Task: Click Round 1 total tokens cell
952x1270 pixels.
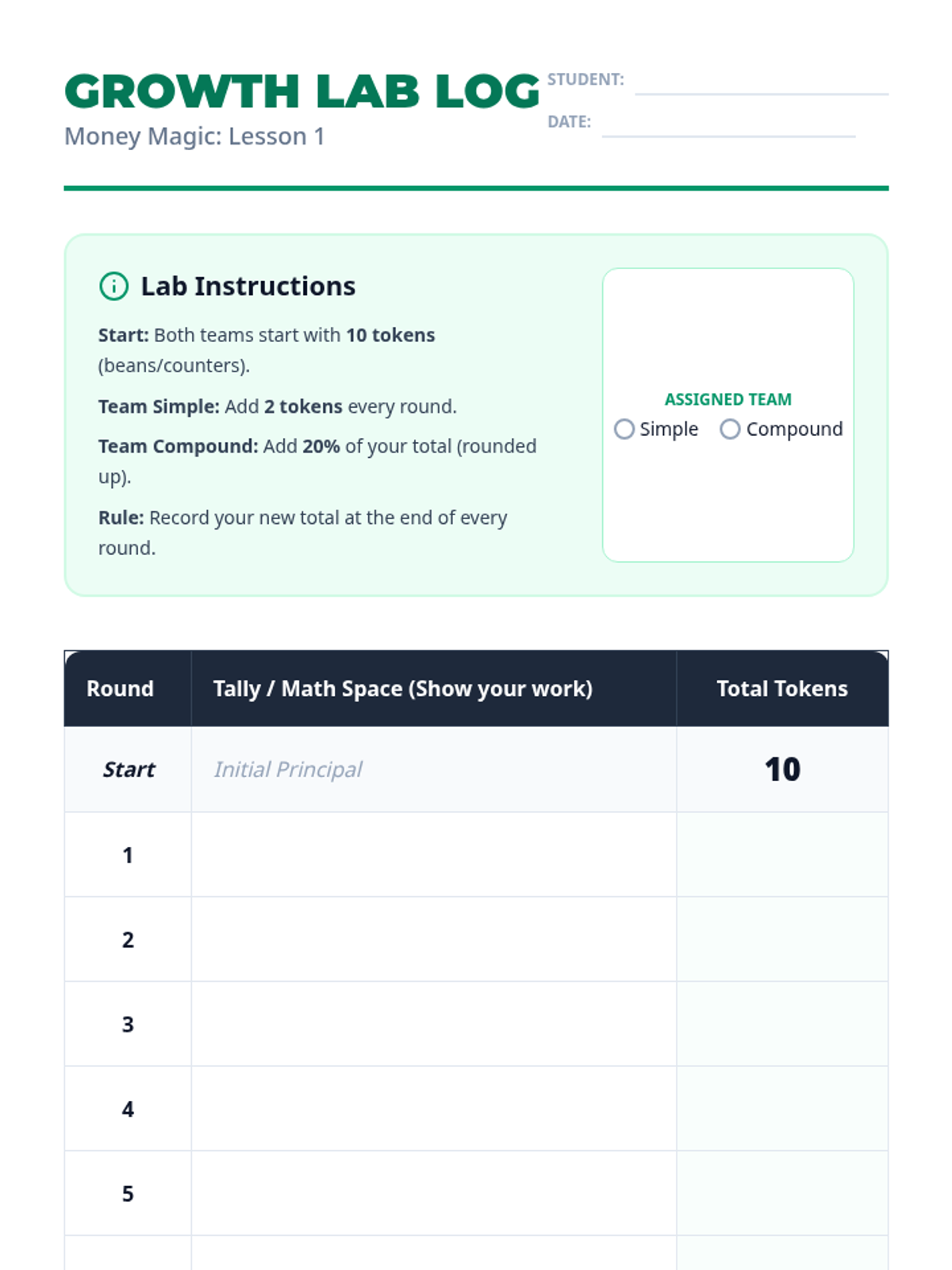Action: pos(781,855)
